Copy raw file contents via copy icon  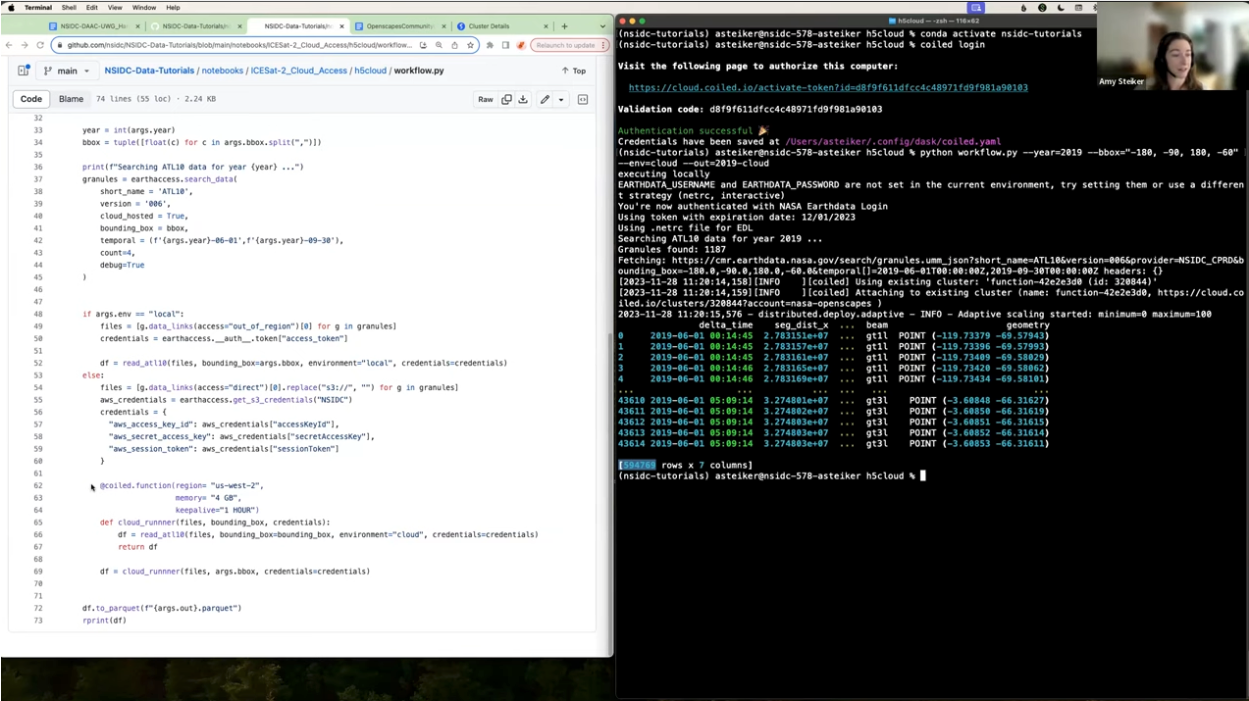pyautogui.click(x=507, y=99)
